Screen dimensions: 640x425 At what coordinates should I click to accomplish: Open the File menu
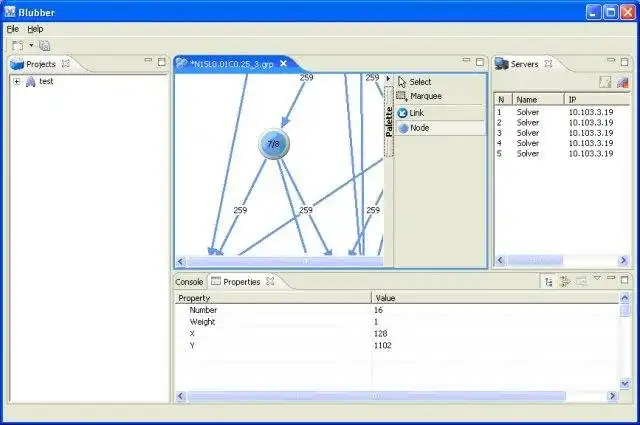click(13, 29)
